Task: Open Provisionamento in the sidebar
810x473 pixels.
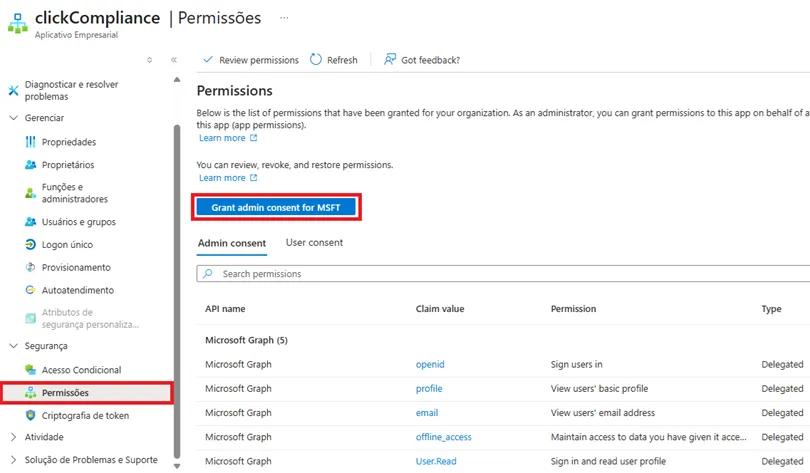Action: pos(76,267)
